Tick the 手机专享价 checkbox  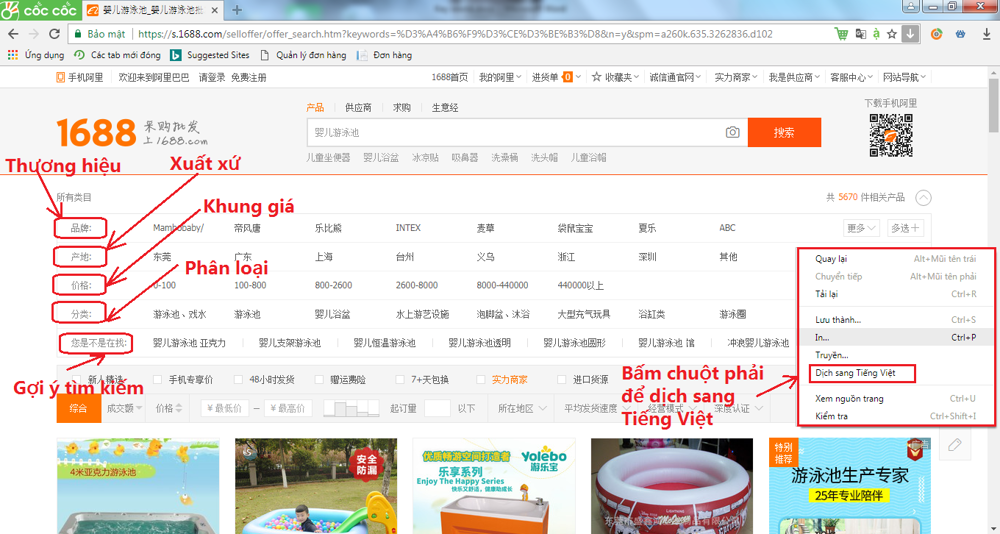(158, 380)
